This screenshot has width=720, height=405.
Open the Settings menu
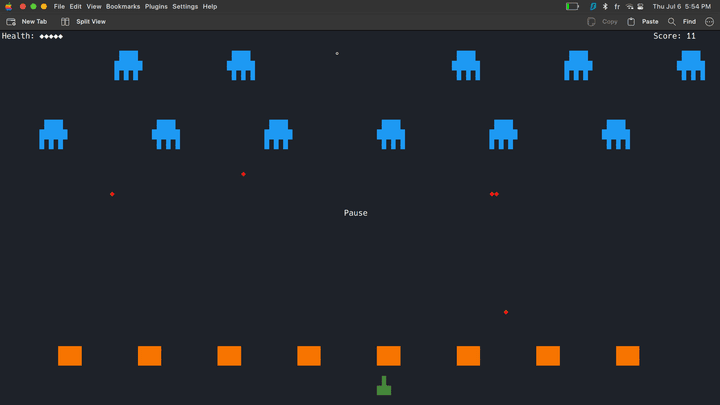click(185, 6)
